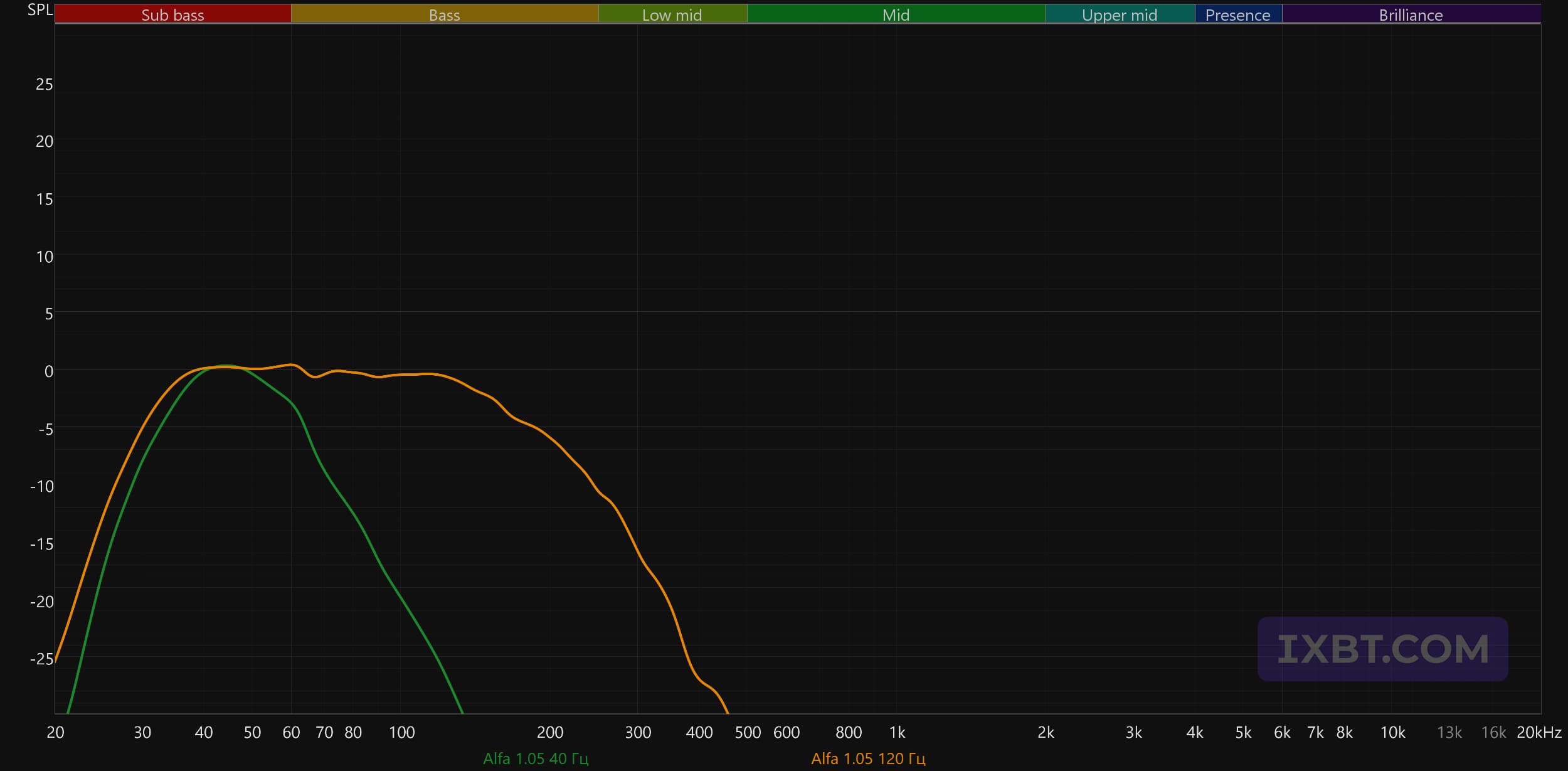This screenshot has width=1568, height=771.
Task: Select the Presence band header
Action: point(1237,14)
